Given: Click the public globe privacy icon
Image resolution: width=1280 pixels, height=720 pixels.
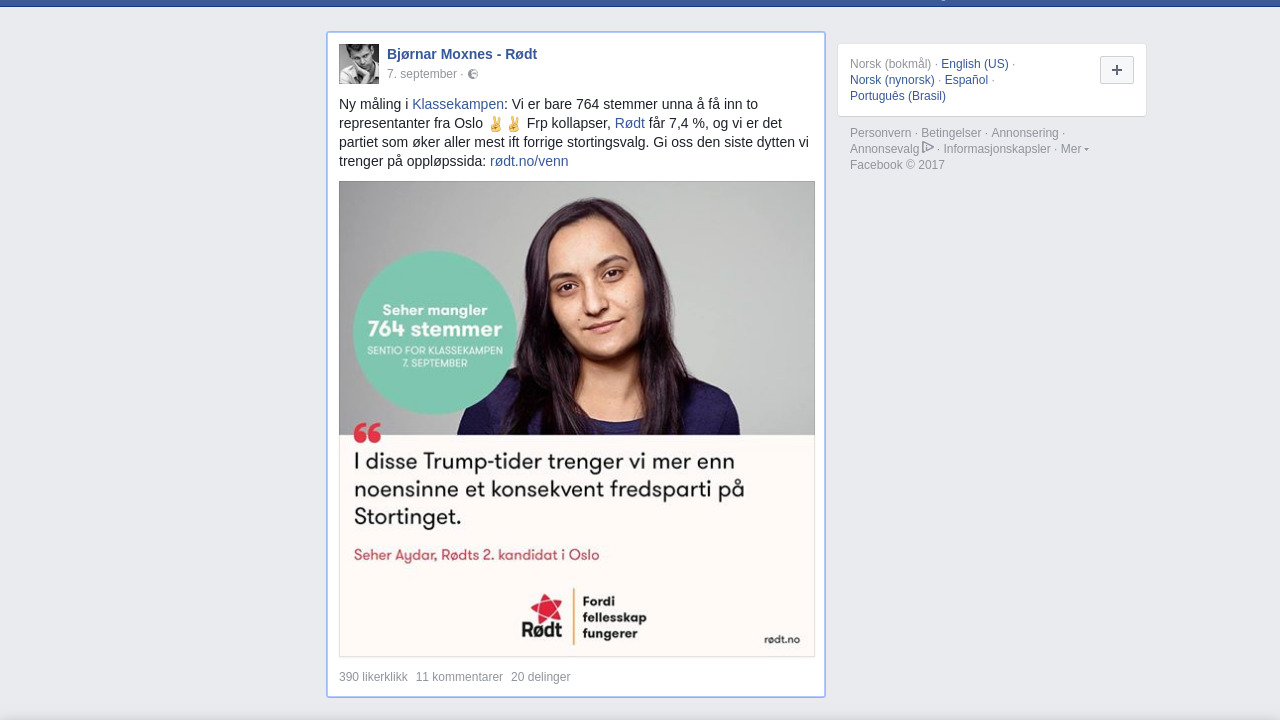Looking at the screenshot, I should click(x=473, y=74).
